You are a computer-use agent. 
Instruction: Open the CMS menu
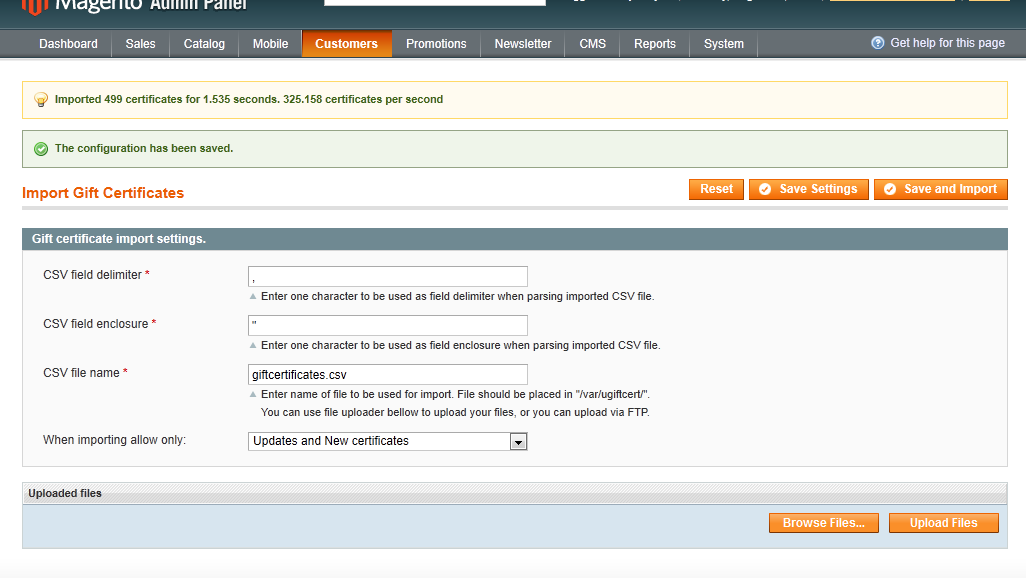point(592,44)
